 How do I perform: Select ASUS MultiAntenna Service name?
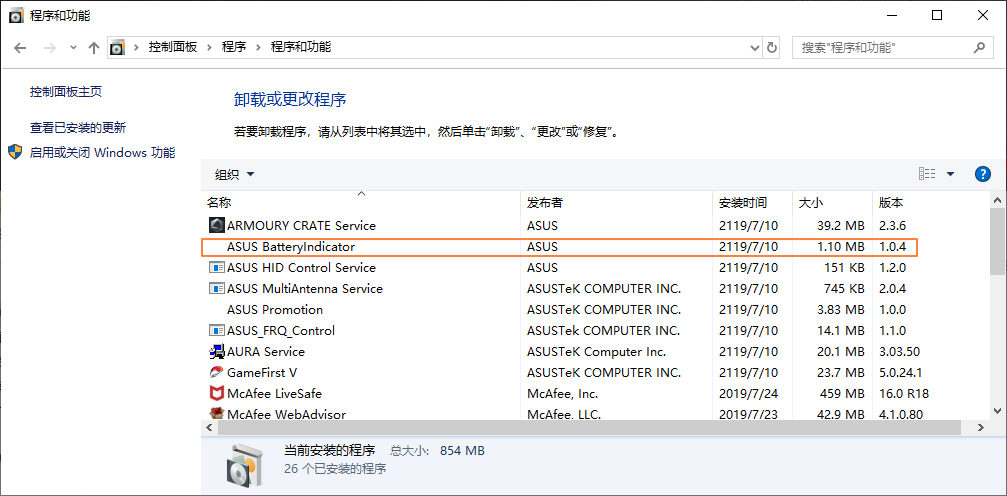(x=305, y=288)
